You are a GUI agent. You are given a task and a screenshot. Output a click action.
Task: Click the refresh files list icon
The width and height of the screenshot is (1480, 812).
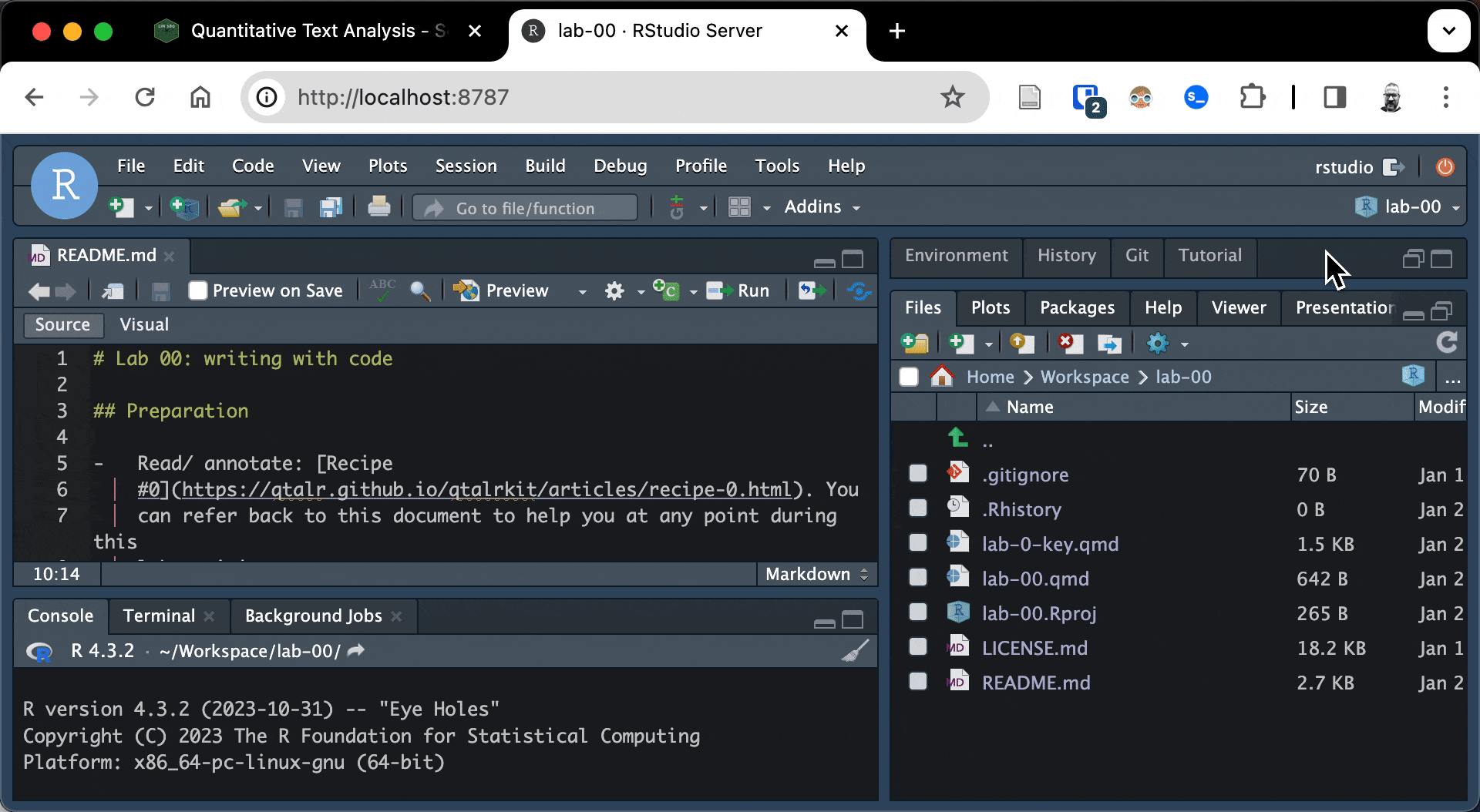point(1447,343)
